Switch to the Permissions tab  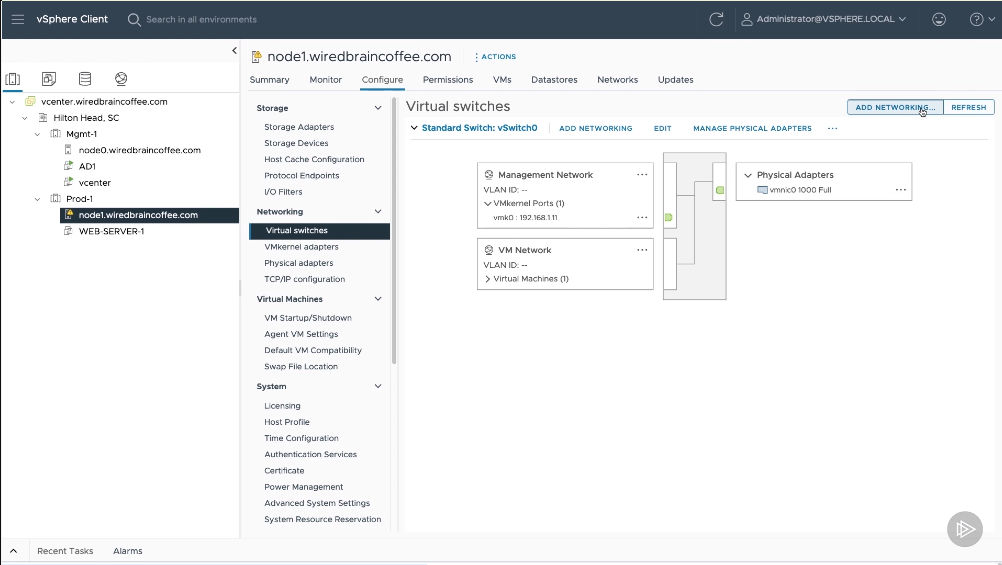(x=447, y=80)
